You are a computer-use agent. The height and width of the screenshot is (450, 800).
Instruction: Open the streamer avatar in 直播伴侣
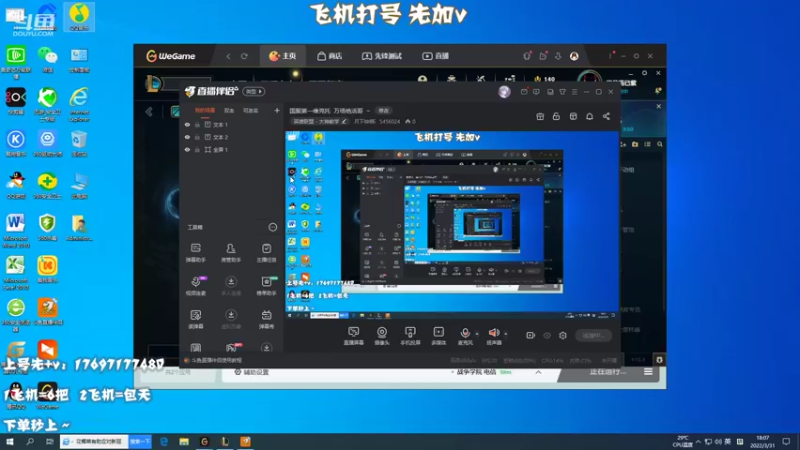(x=504, y=91)
